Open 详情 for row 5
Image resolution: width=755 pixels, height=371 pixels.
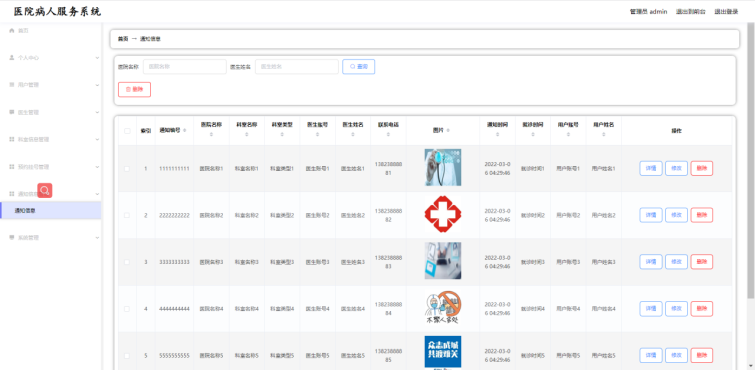point(651,355)
